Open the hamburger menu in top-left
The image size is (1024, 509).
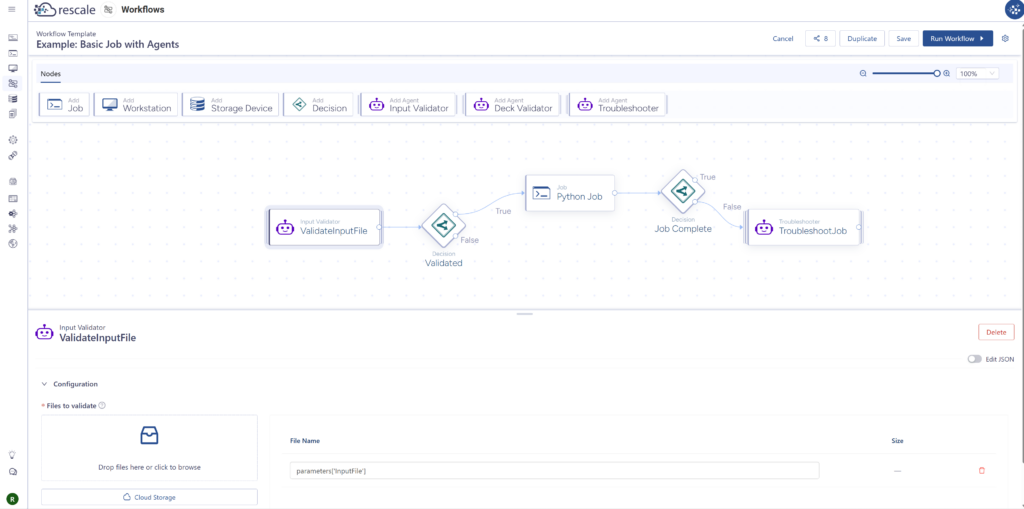coord(12,9)
